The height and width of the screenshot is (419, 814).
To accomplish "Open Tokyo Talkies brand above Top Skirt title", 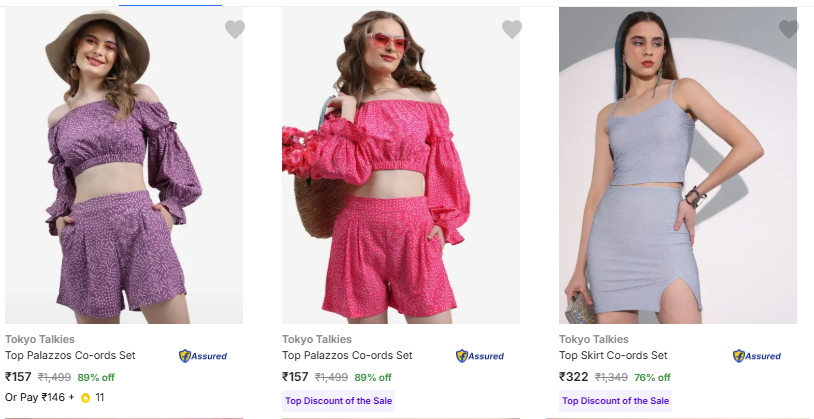I will point(593,339).
